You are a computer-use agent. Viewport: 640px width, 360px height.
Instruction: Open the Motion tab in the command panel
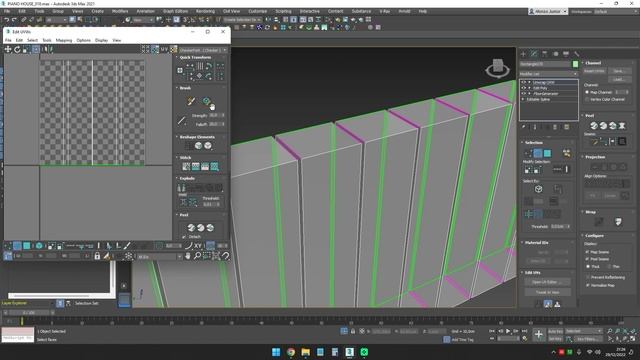(555, 54)
